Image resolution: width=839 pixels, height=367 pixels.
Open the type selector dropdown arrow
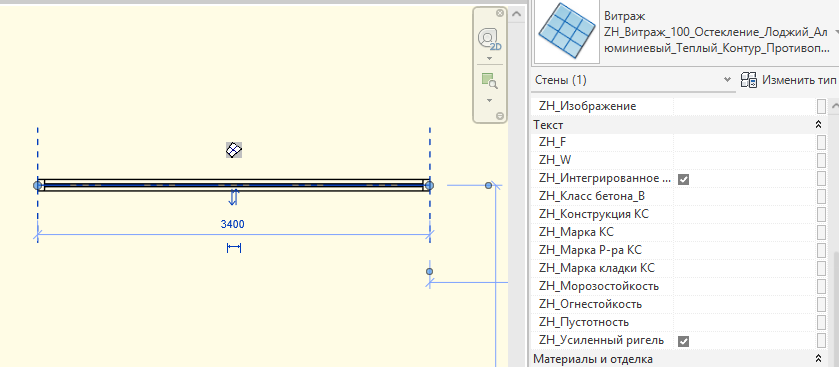click(835, 31)
